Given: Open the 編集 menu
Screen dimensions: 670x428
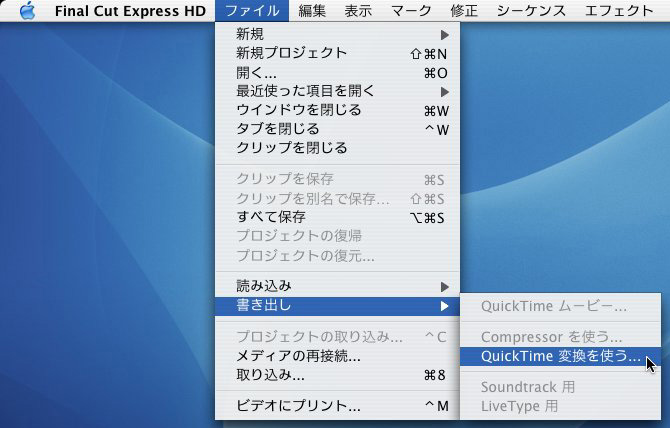Looking at the screenshot, I should (312, 11).
